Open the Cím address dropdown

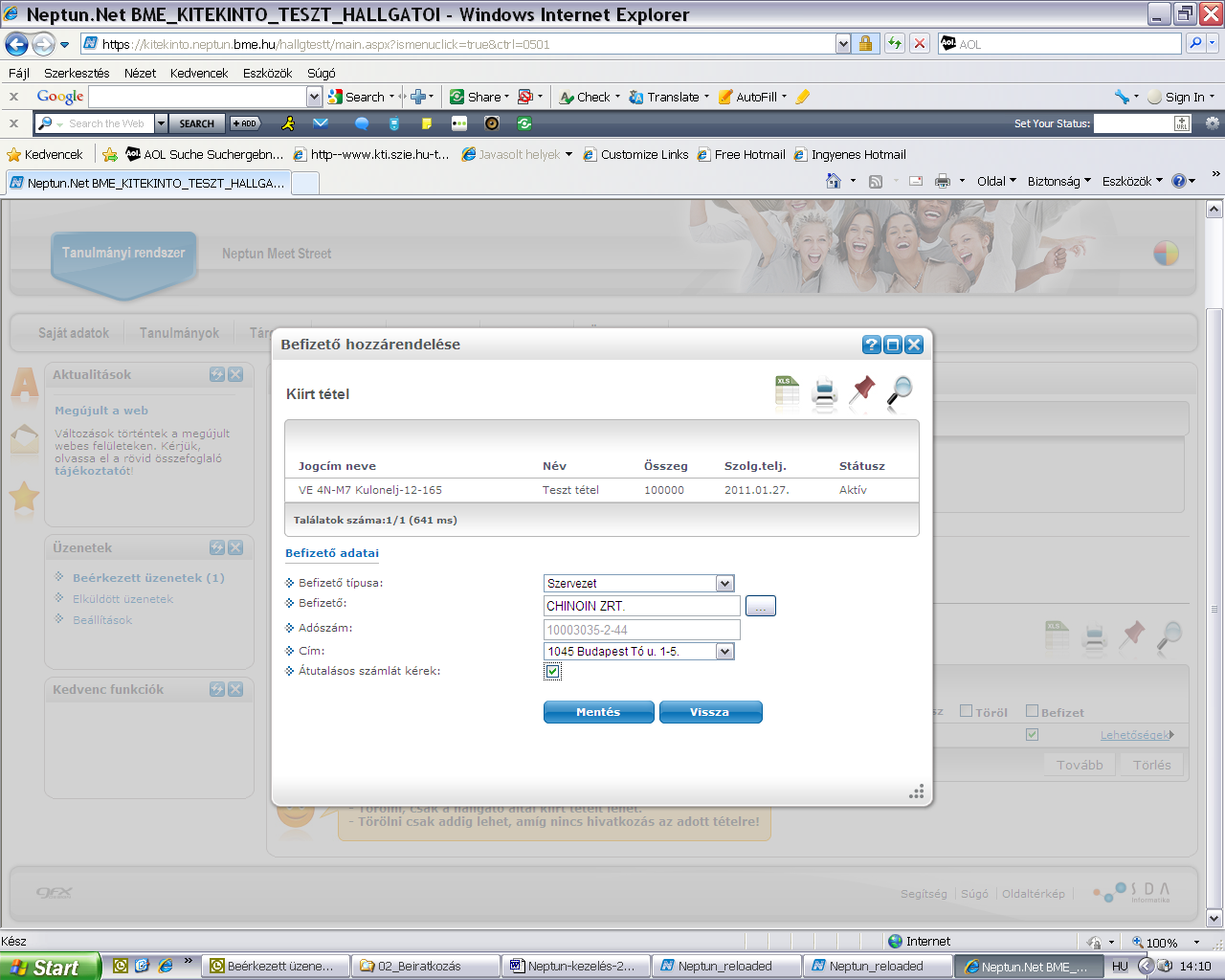(x=724, y=652)
